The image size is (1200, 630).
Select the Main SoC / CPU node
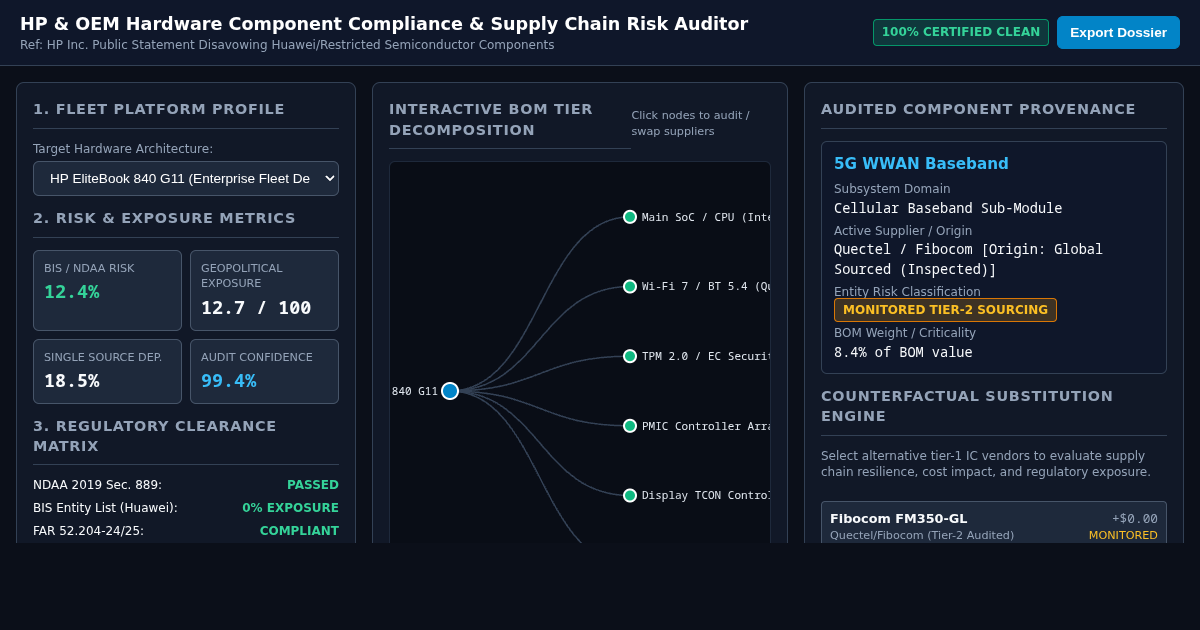(x=630, y=217)
